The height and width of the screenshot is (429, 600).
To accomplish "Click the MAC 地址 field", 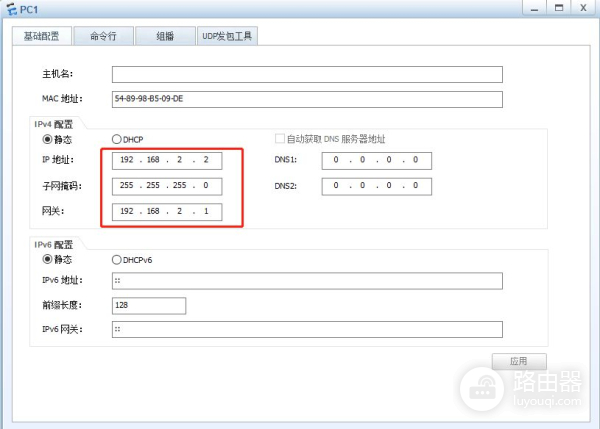I will 306,98.
